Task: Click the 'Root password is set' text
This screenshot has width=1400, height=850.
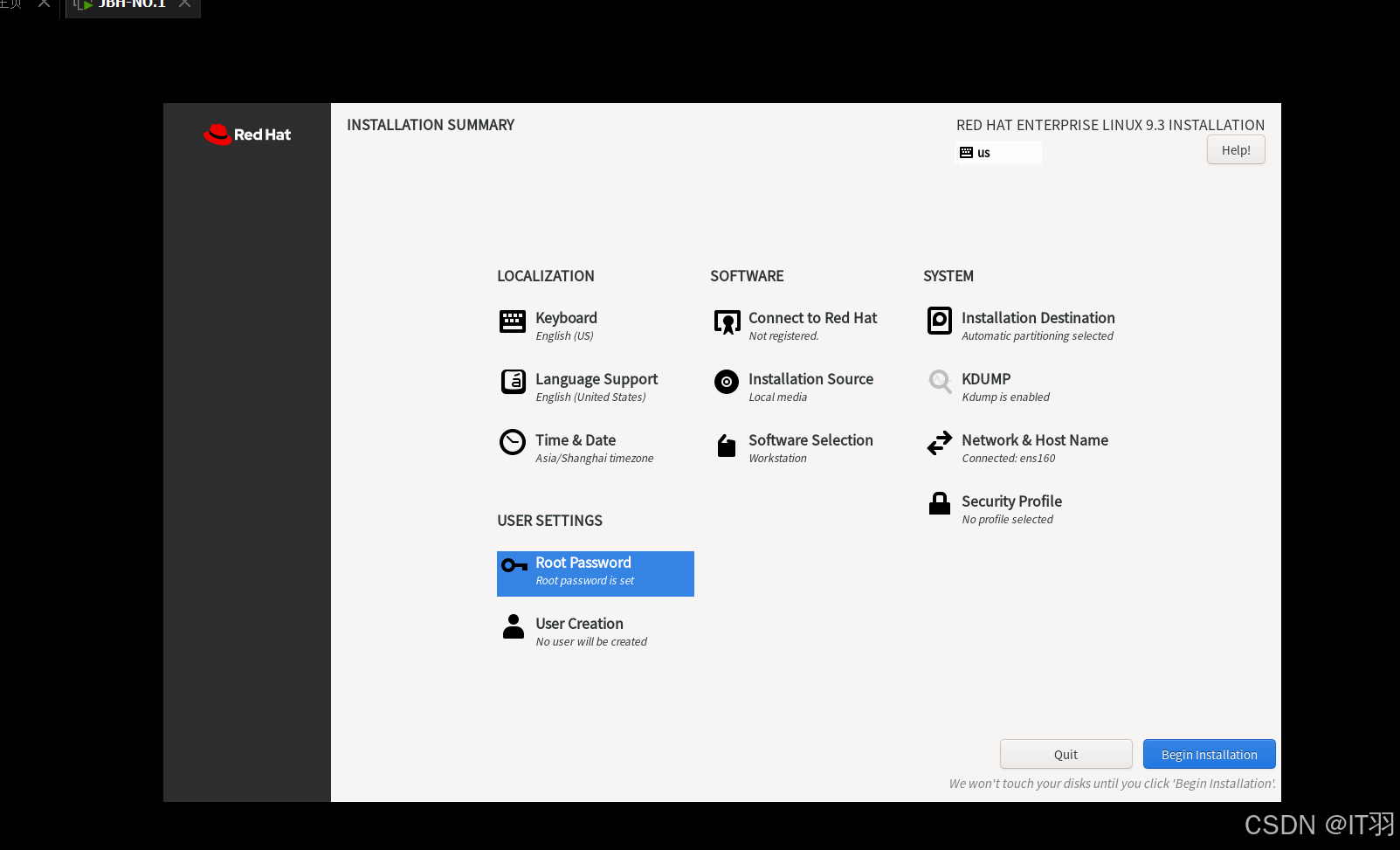Action: click(x=584, y=581)
